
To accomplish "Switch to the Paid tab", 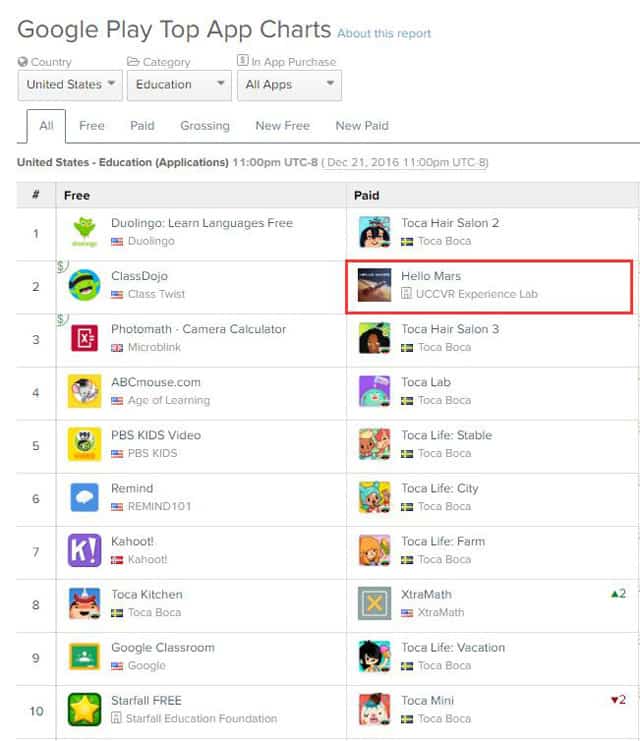I will pyautogui.click(x=142, y=126).
